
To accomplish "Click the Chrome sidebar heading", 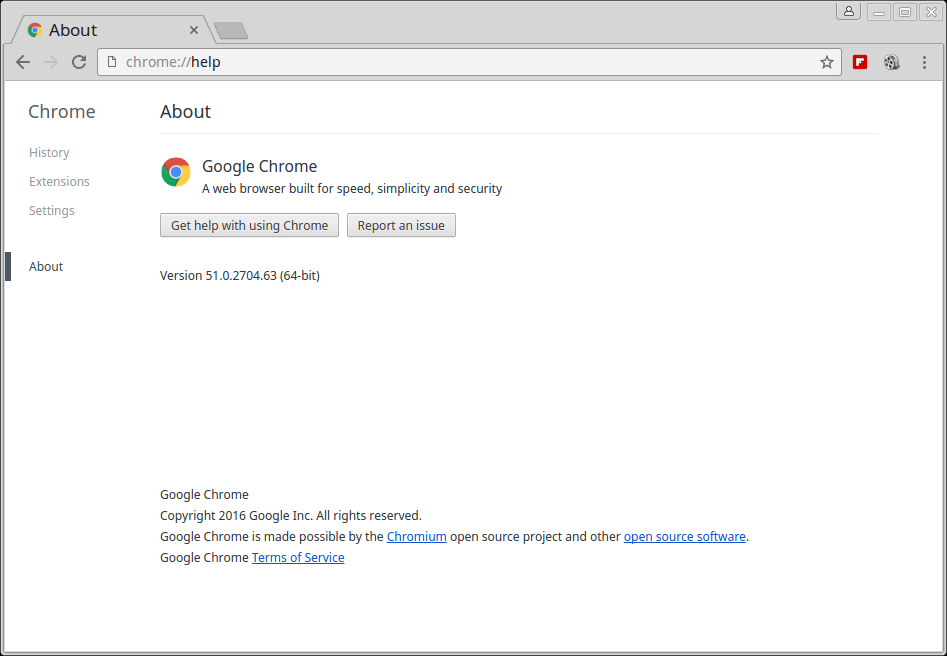I will [x=62, y=112].
